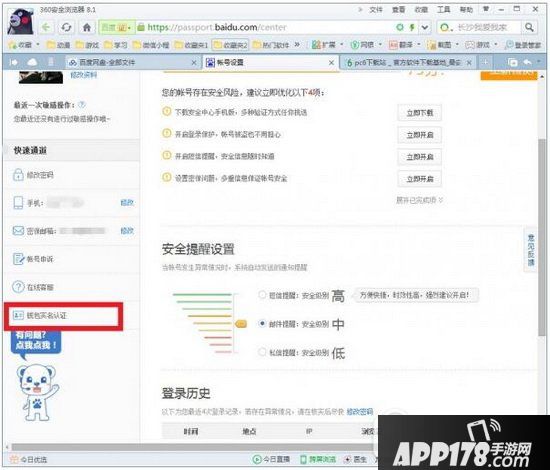Switch to the pc6下载站 tab
Viewport: 550px width, 470px height.
tap(408, 62)
